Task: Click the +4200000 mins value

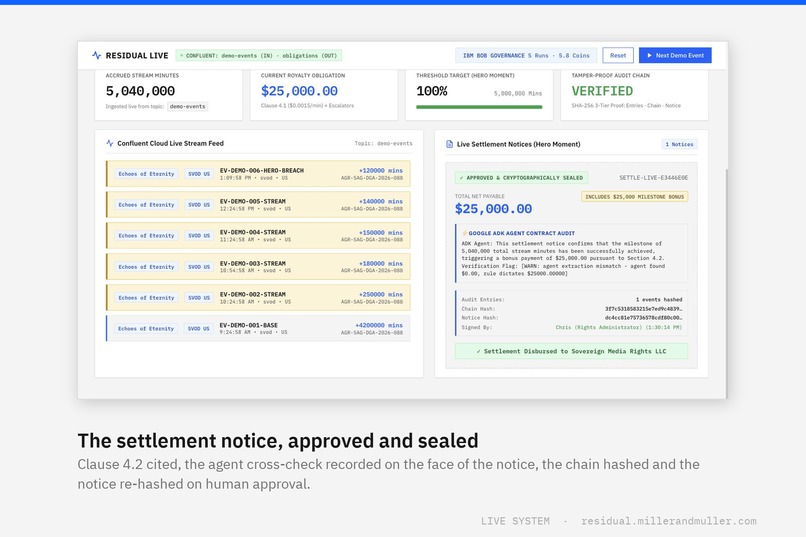Action: (x=379, y=325)
